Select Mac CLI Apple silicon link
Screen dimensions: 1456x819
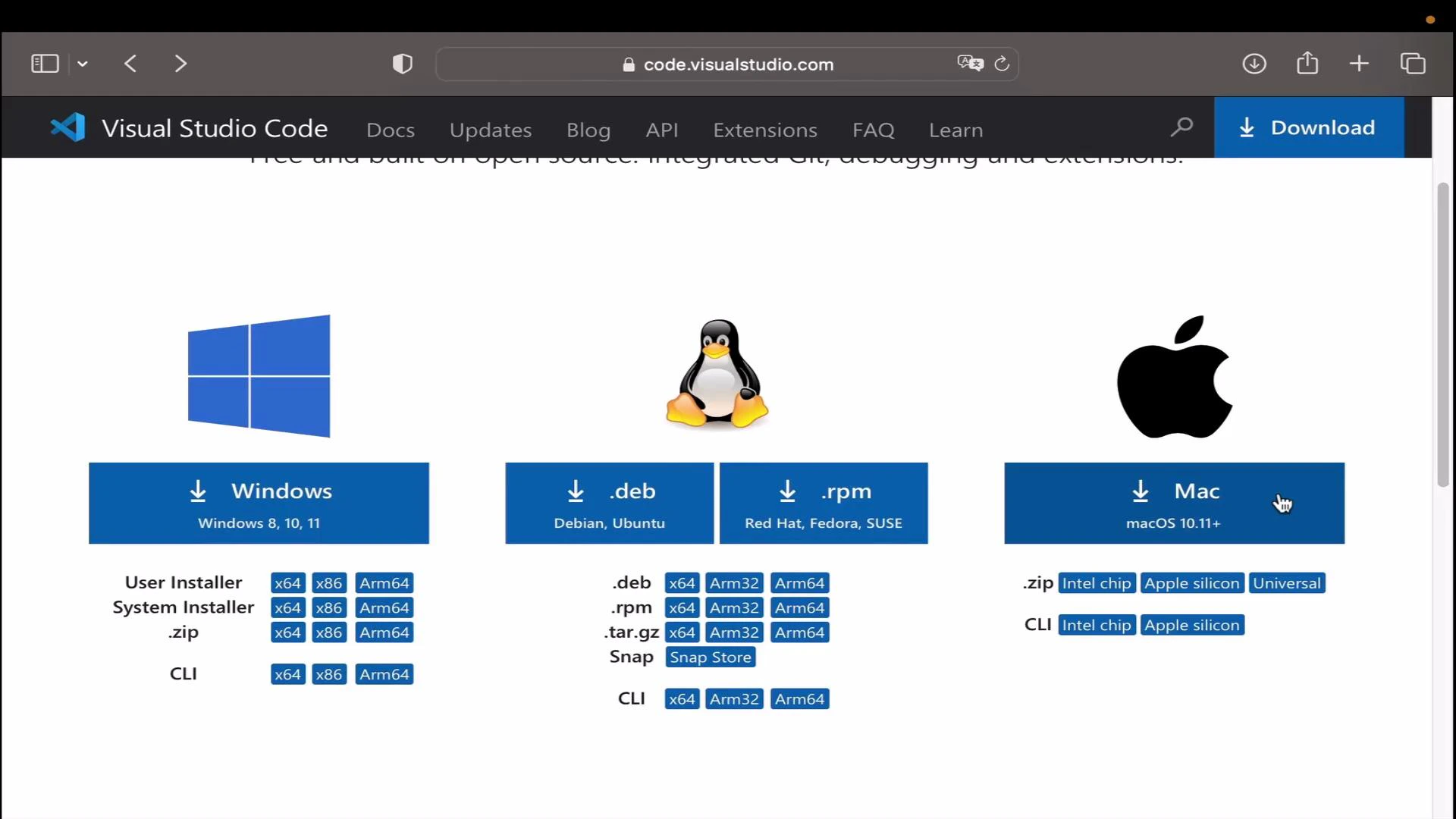tap(1192, 625)
